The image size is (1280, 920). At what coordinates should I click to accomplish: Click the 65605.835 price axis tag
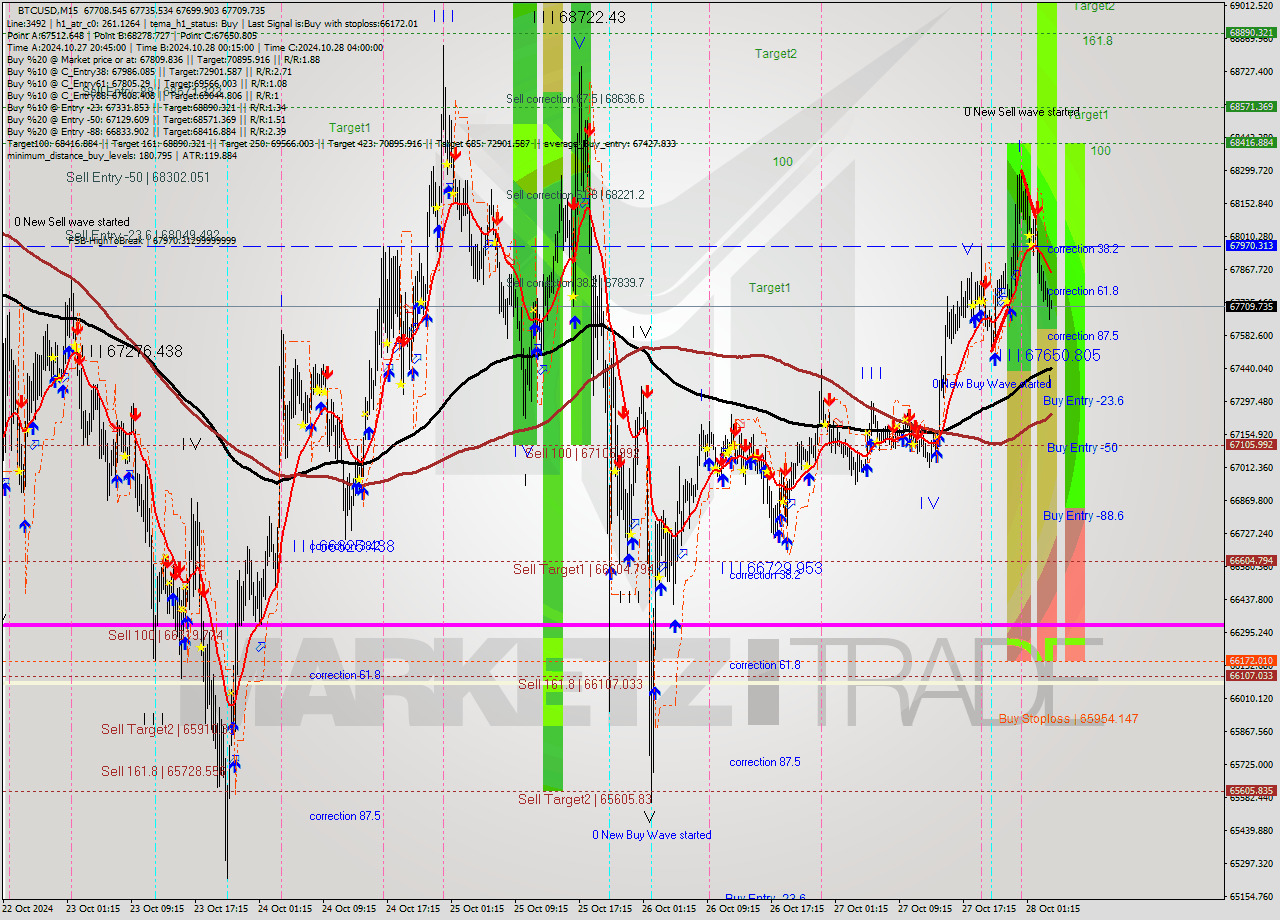tap(1251, 791)
